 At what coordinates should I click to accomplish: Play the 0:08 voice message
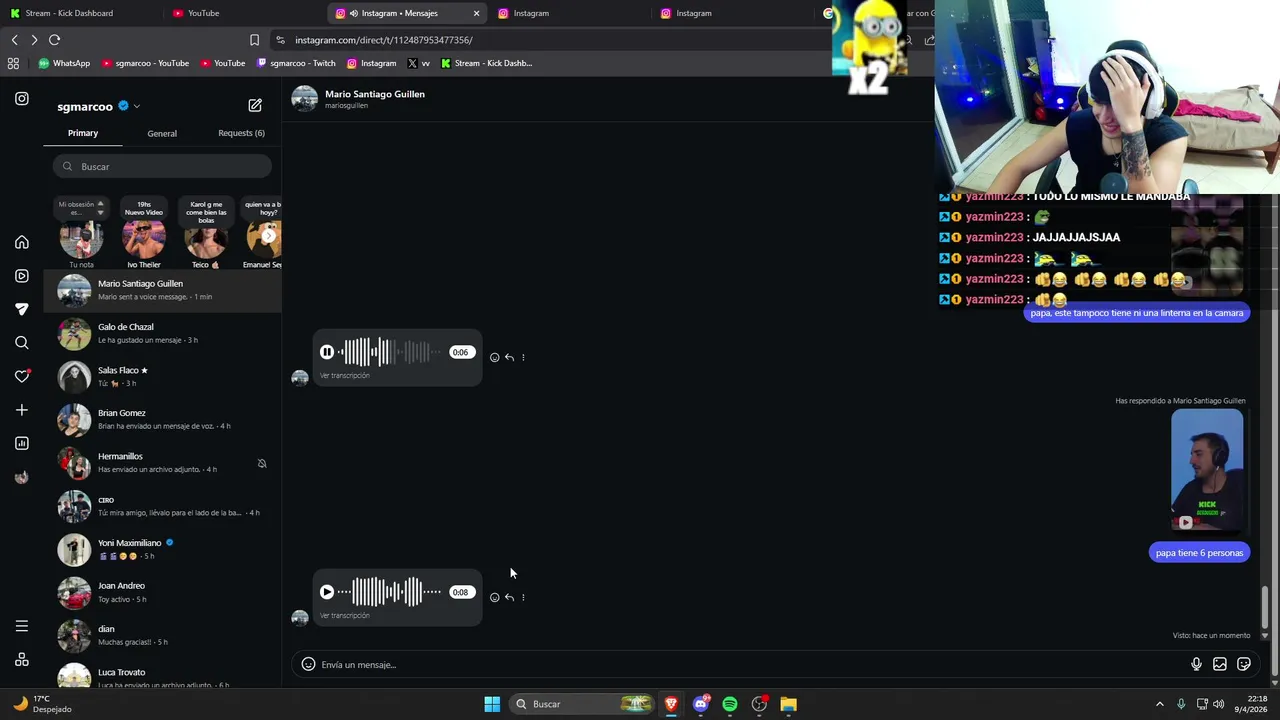327,592
